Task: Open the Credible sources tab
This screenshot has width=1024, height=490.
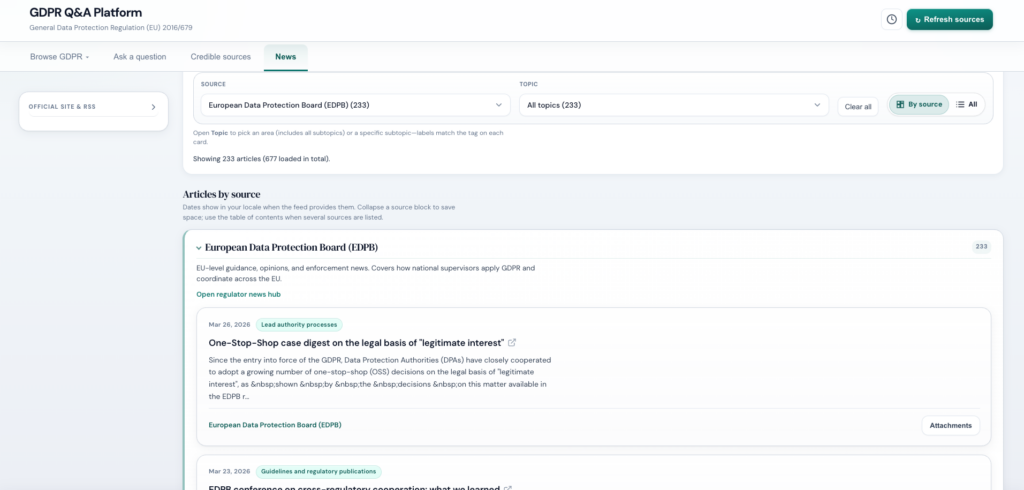Action: [x=220, y=57]
